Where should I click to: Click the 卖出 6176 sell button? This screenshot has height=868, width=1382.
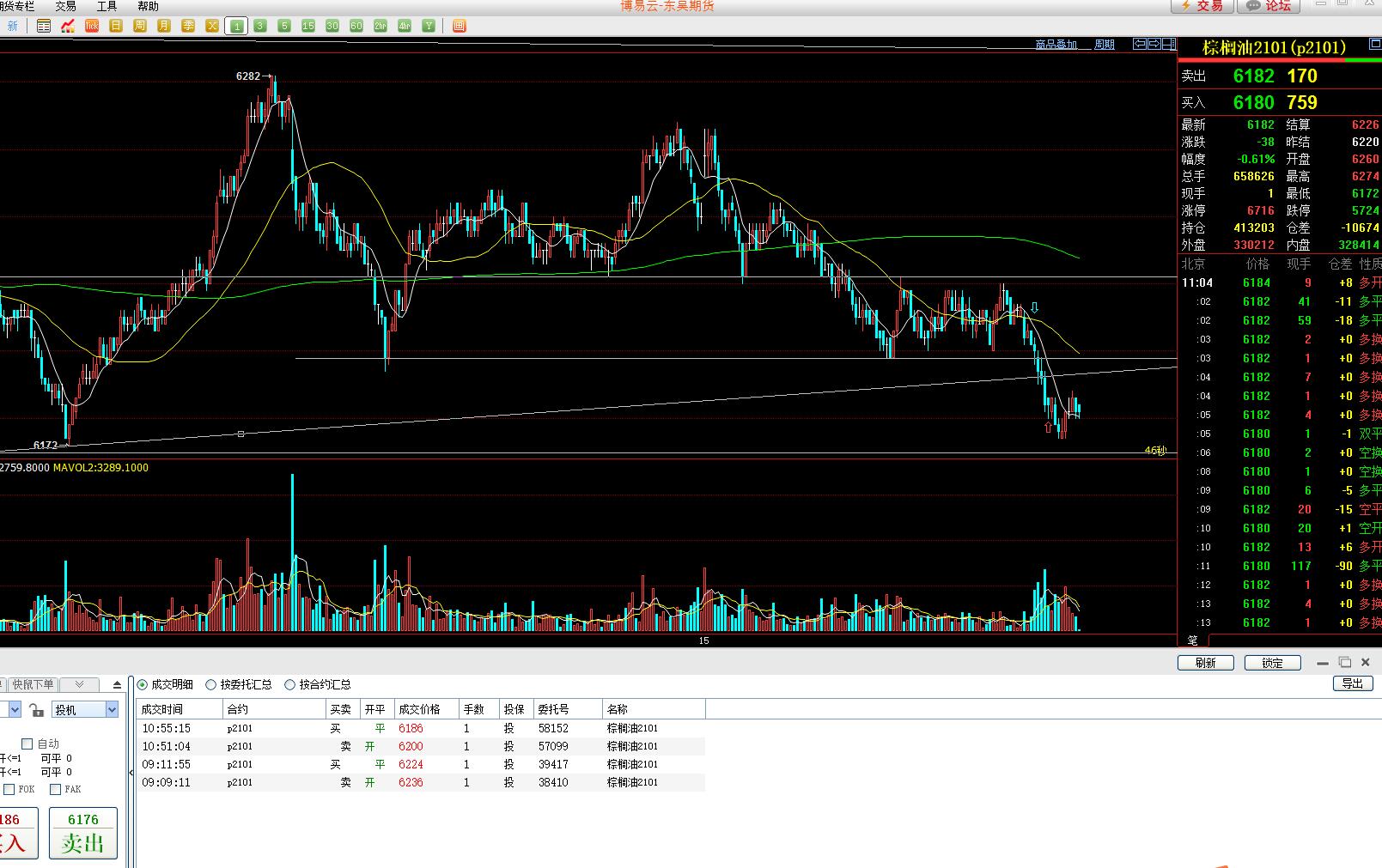click(83, 834)
